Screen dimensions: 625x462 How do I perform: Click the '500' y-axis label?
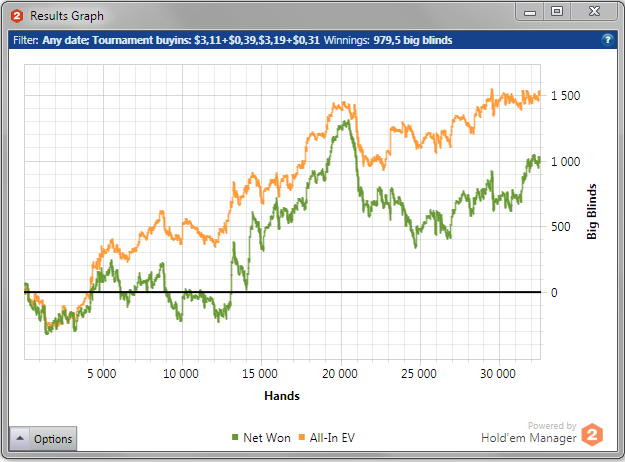tap(561, 227)
